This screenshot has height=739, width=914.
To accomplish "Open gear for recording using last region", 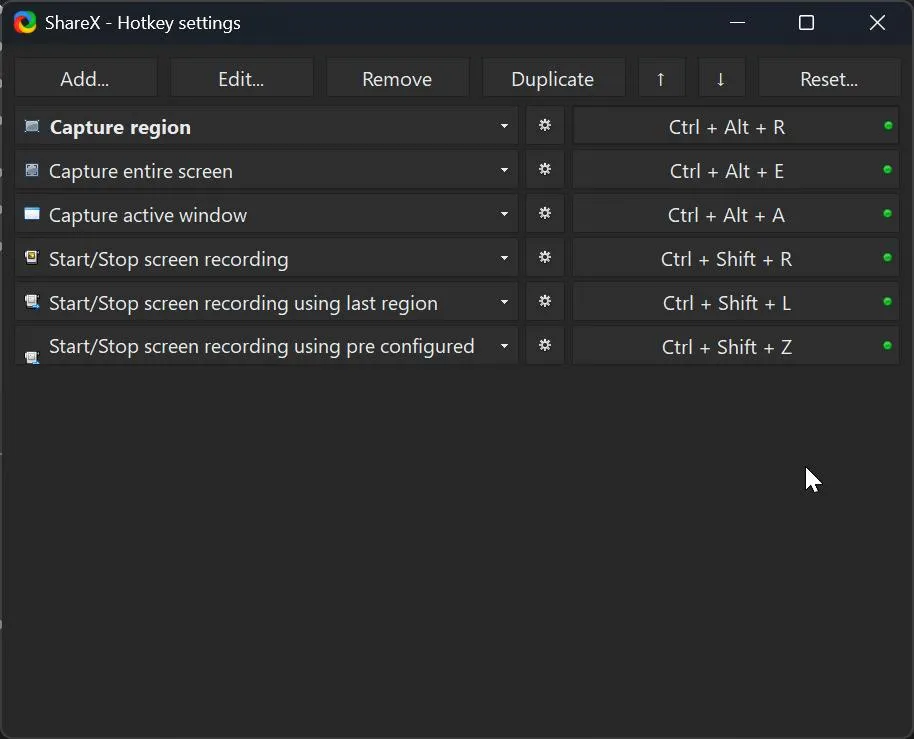I will [545, 302].
